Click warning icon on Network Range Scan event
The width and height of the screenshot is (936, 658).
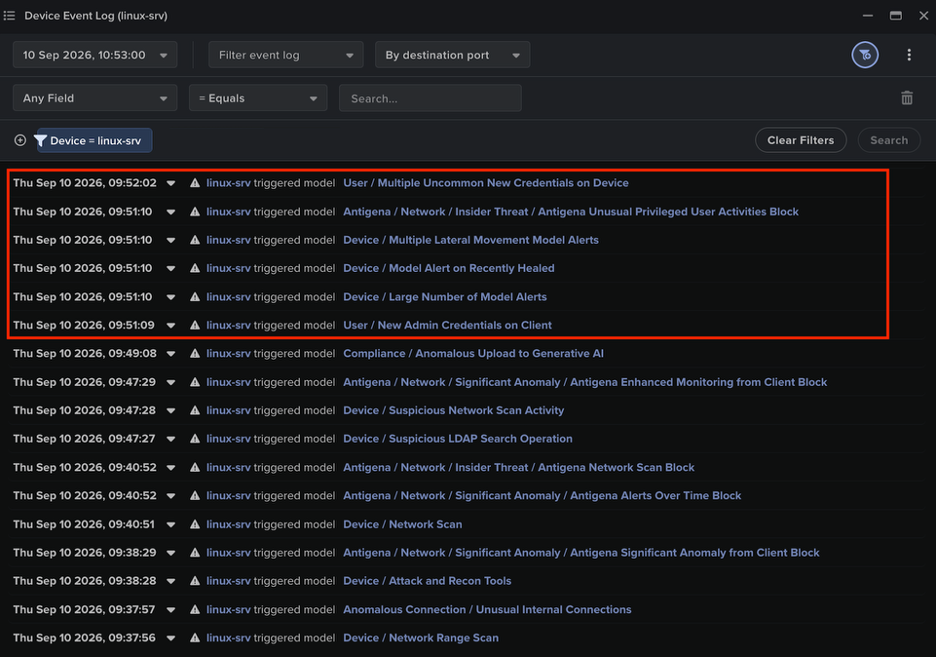pyautogui.click(x=195, y=638)
